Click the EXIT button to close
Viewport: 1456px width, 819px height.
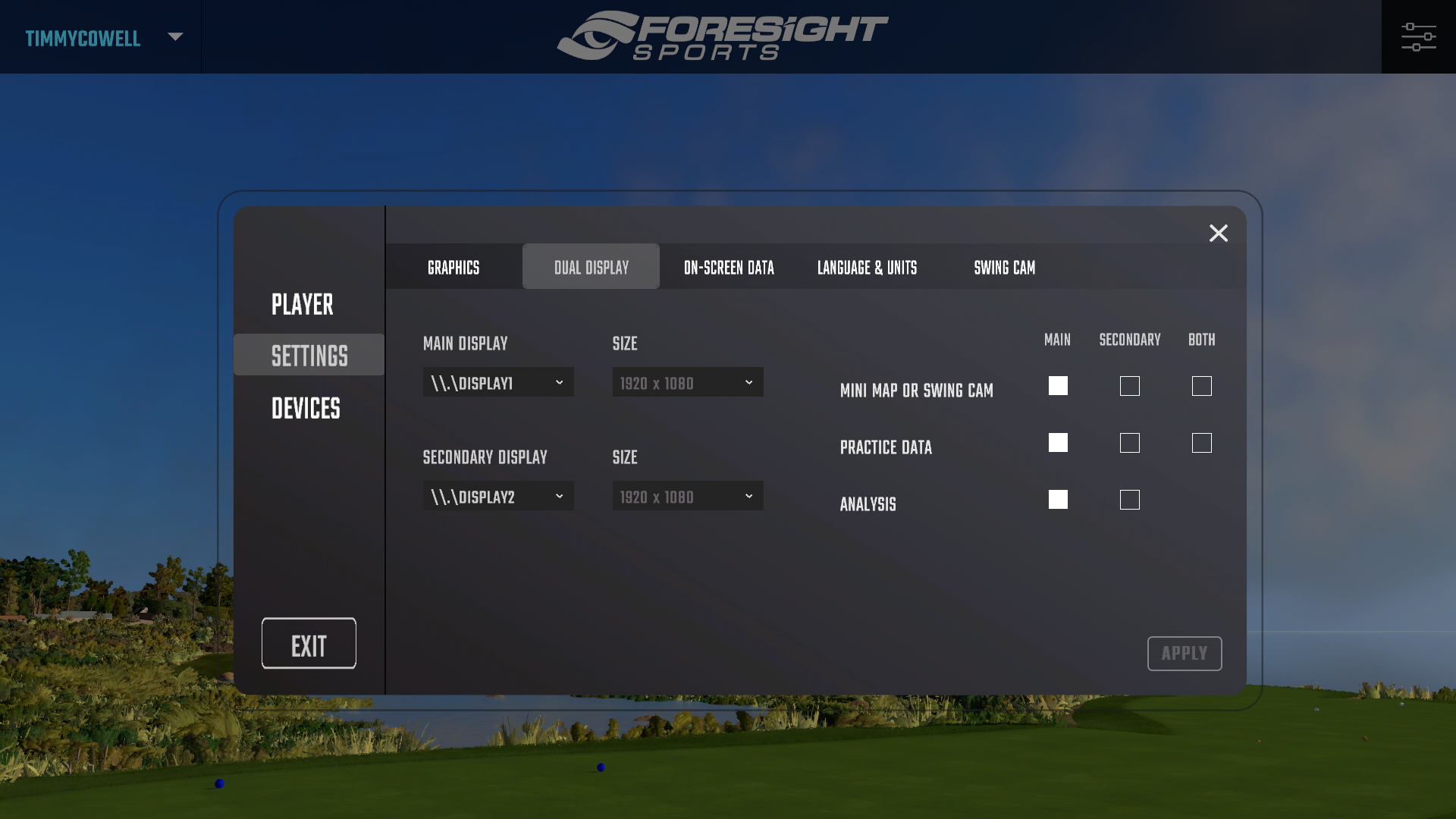[x=309, y=644]
